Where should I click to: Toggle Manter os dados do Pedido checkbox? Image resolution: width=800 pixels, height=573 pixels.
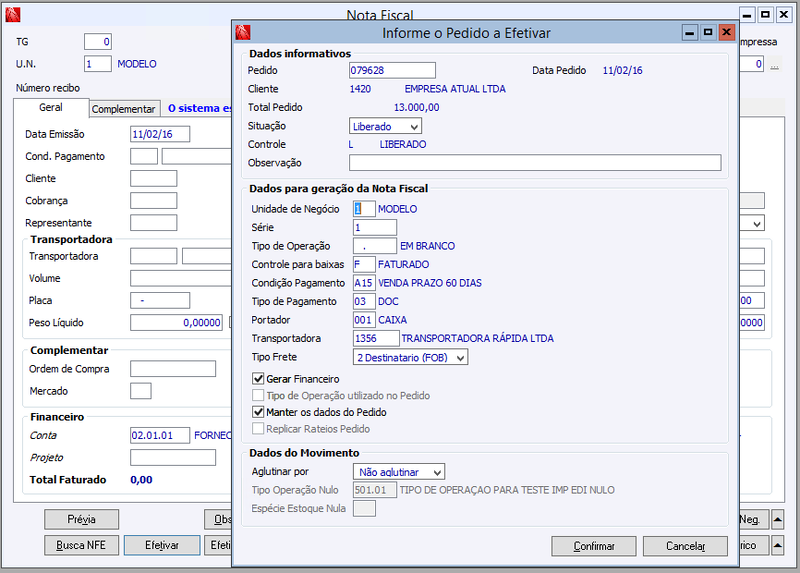pyautogui.click(x=258, y=412)
